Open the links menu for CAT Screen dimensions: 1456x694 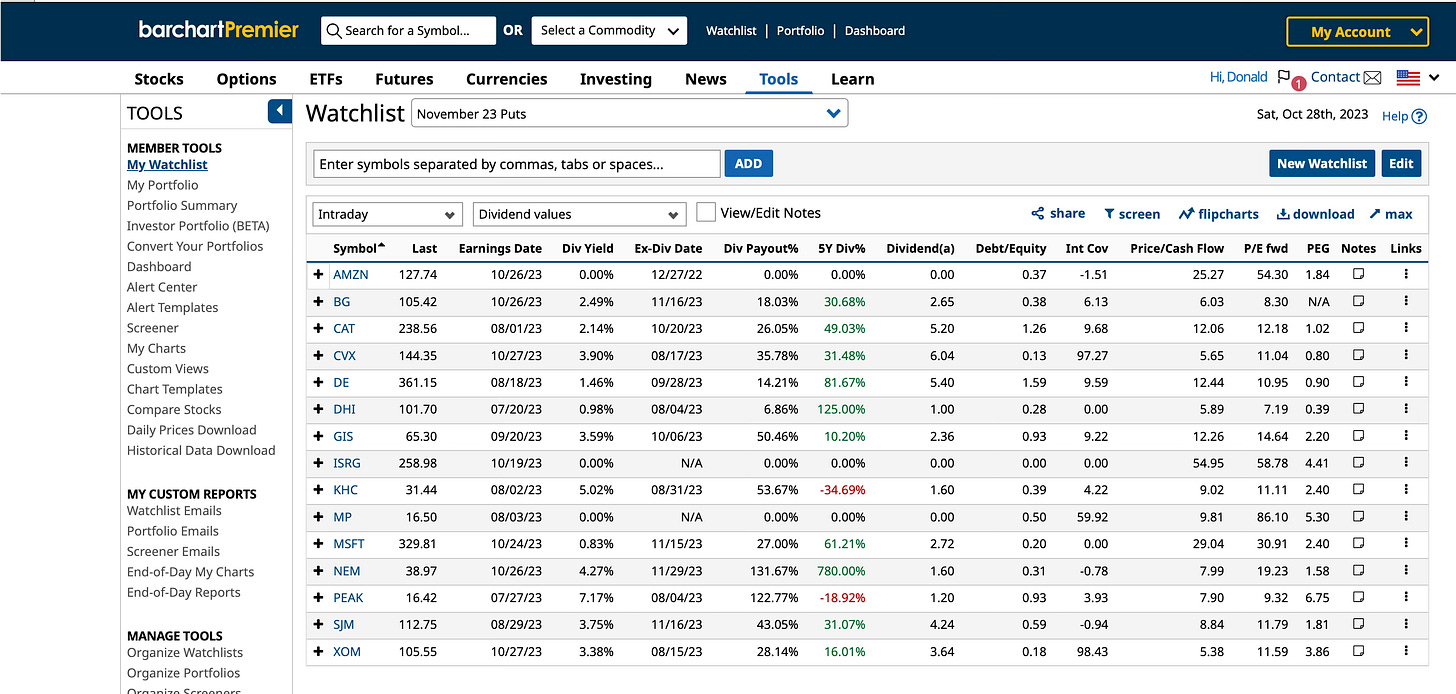click(x=1406, y=328)
